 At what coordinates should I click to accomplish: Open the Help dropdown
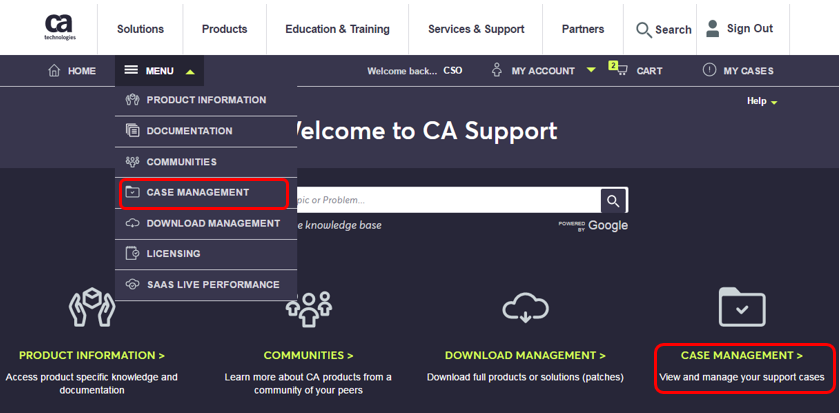pos(762,101)
